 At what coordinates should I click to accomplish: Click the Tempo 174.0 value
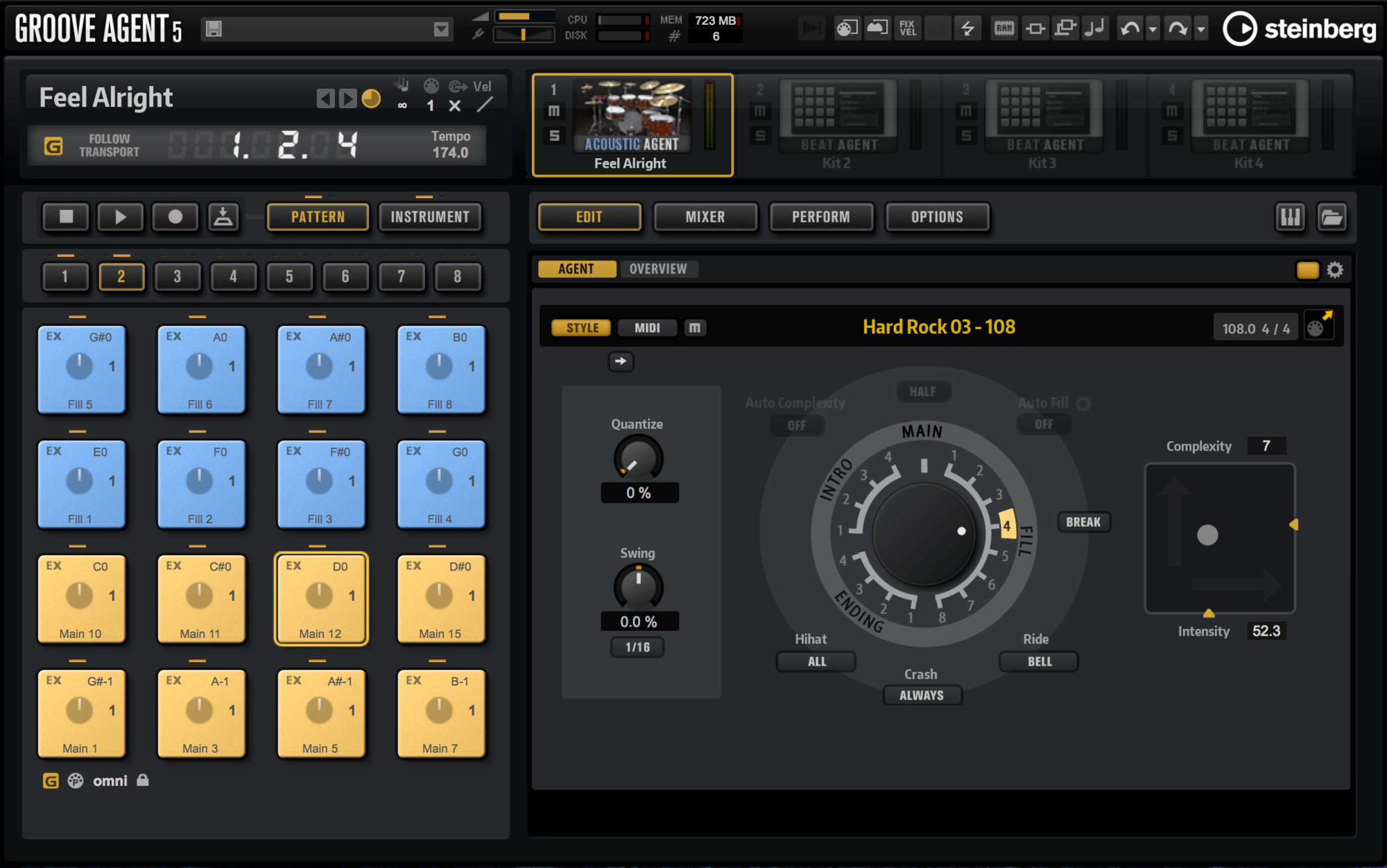450,153
